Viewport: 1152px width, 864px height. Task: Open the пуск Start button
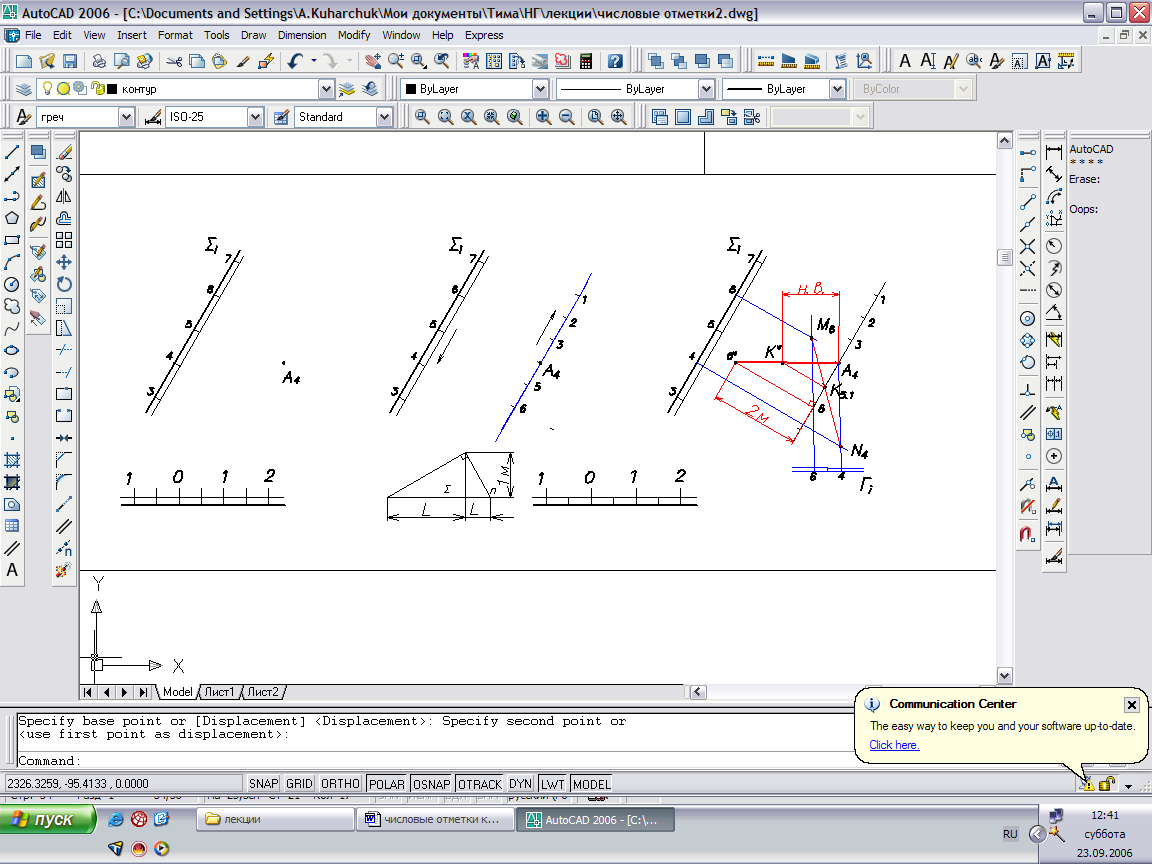click(48, 819)
